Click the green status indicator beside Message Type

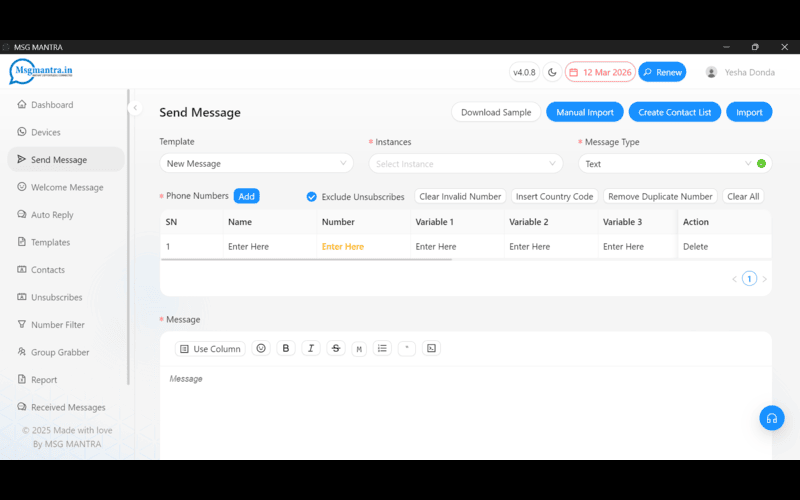(x=761, y=164)
